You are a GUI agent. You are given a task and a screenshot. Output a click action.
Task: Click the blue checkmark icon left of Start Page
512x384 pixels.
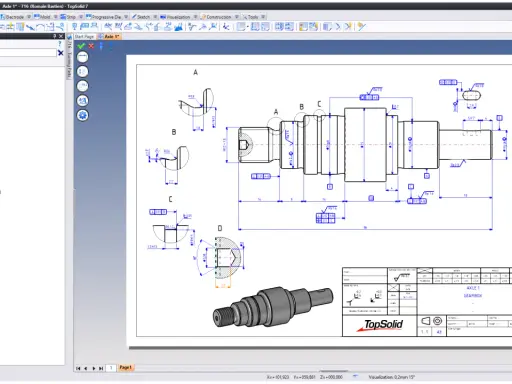(69, 37)
